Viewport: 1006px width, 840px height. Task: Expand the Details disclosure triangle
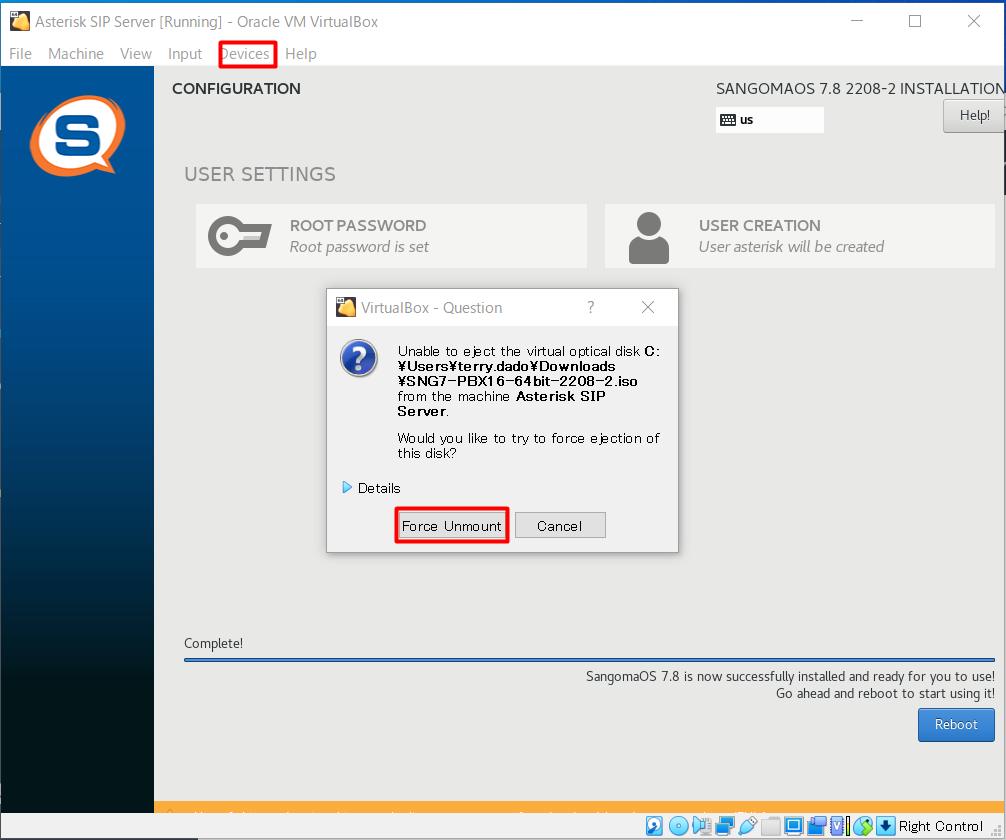(x=346, y=488)
